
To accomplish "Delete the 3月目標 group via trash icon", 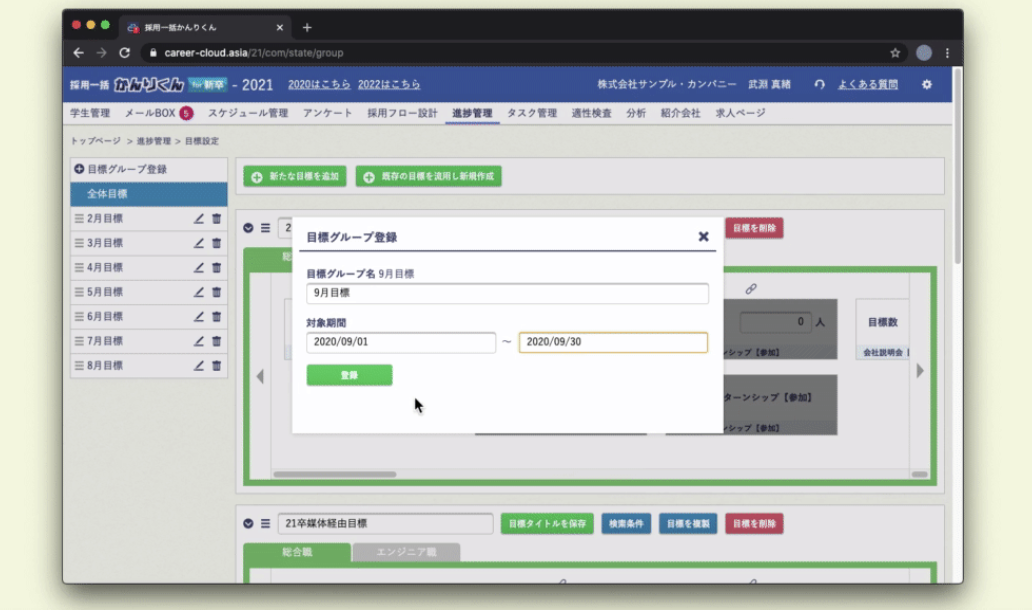I will point(217,243).
